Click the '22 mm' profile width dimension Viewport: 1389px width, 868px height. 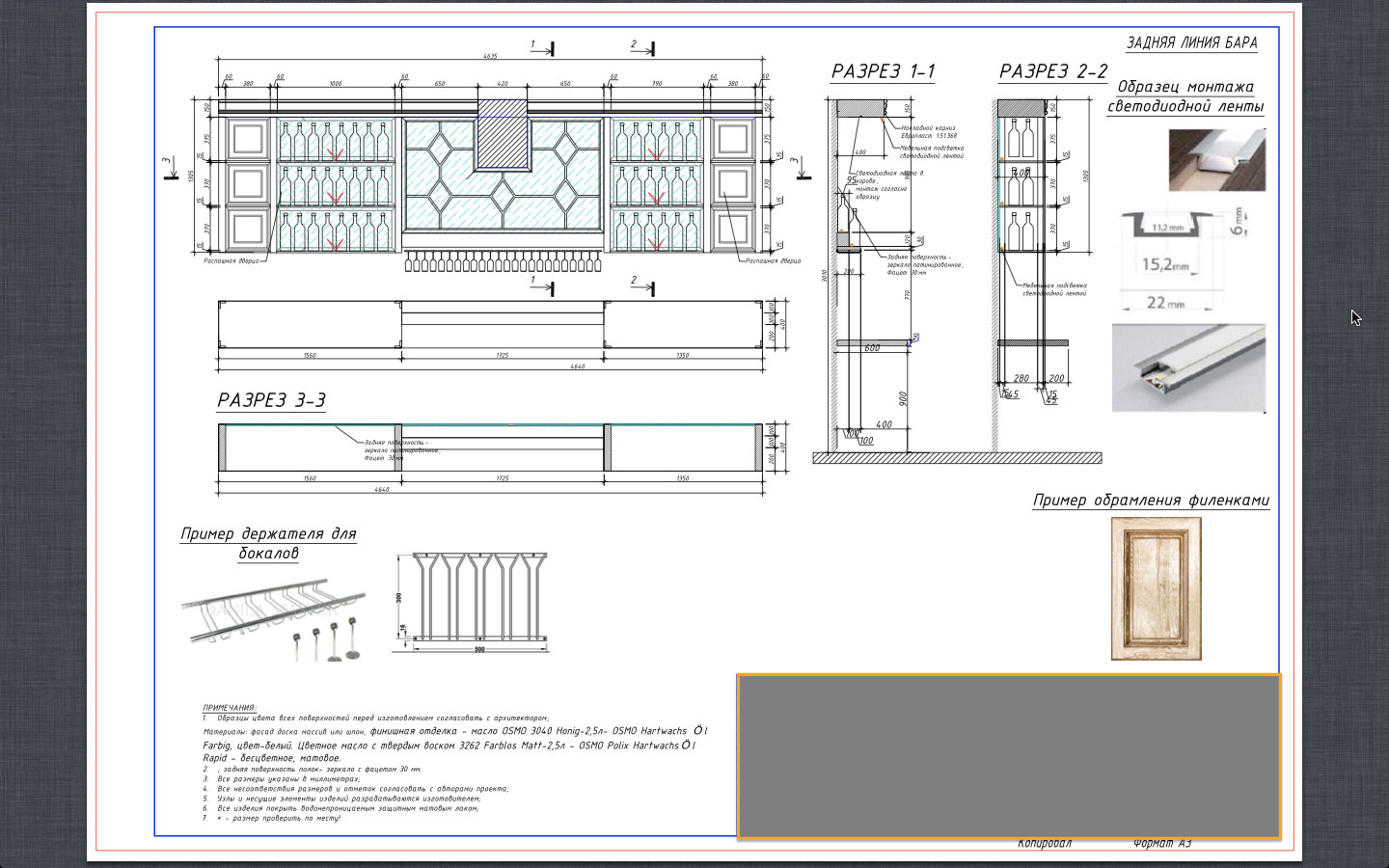(x=1165, y=302)
